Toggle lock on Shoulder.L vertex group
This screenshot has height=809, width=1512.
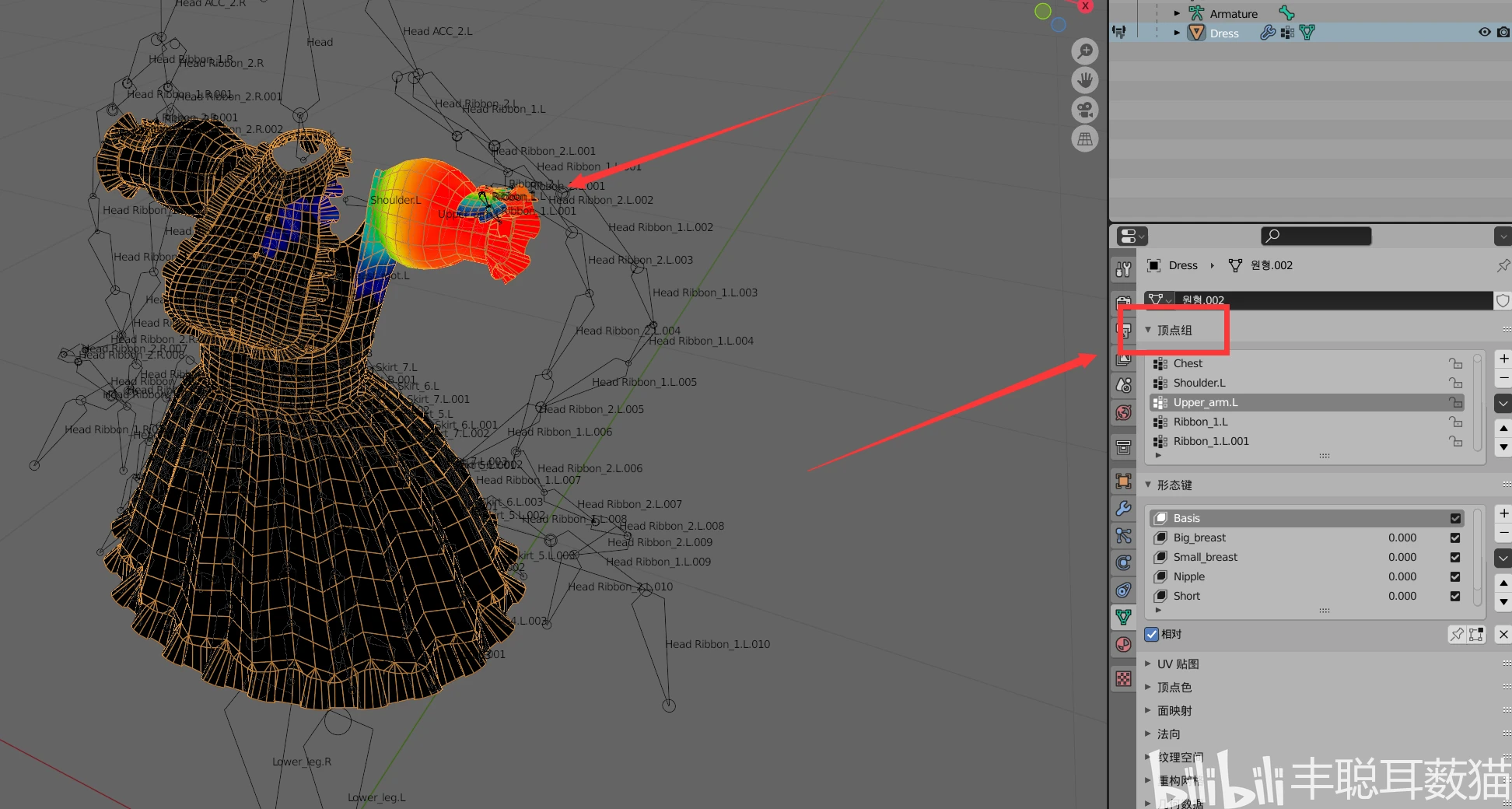pos(1455,383)
